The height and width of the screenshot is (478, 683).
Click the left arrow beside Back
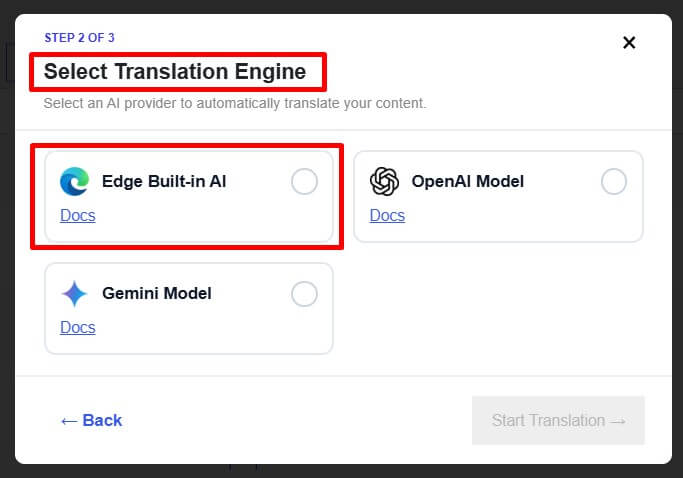(69, 421)
